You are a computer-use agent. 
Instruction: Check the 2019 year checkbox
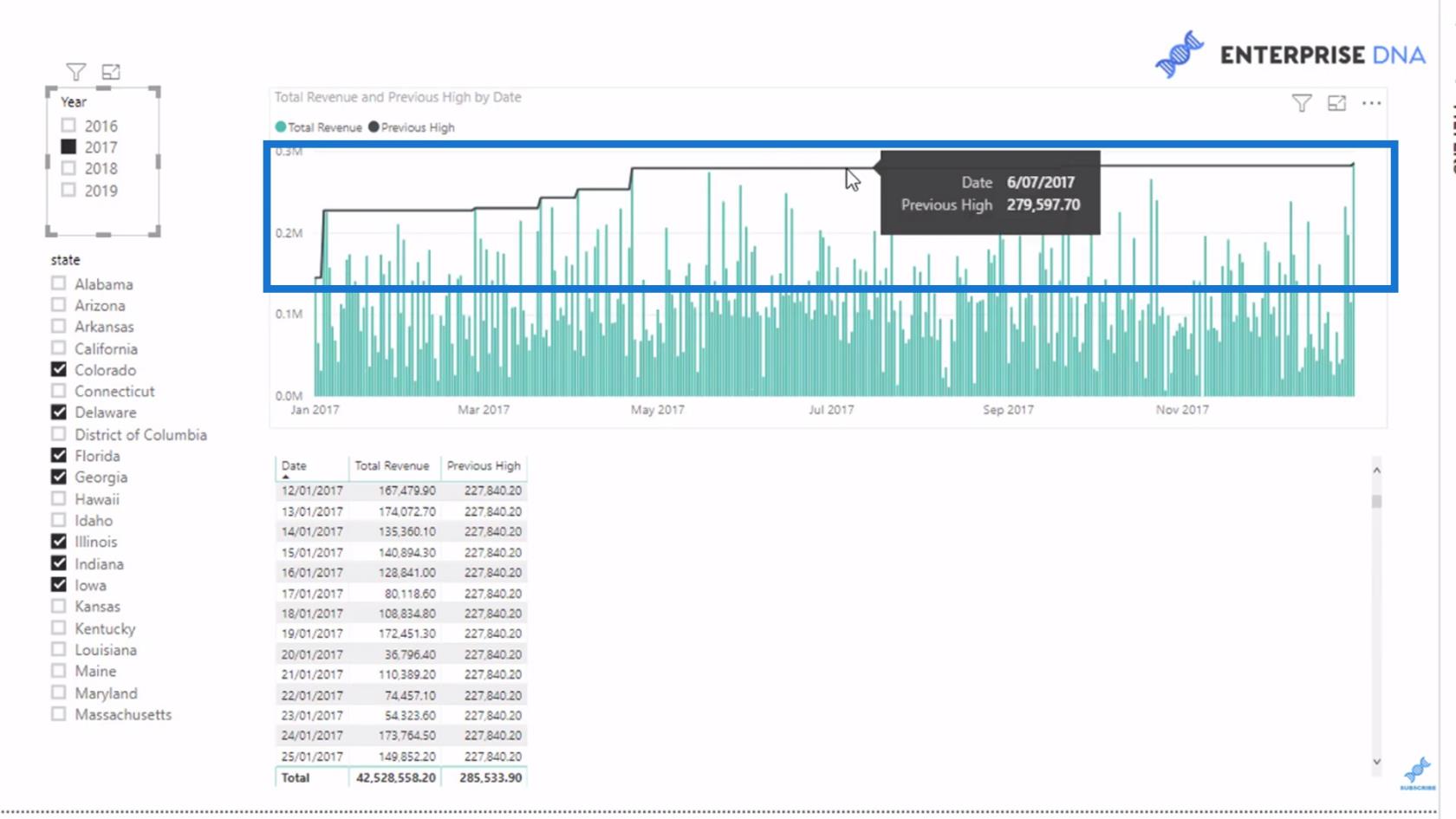click(68, 190)
